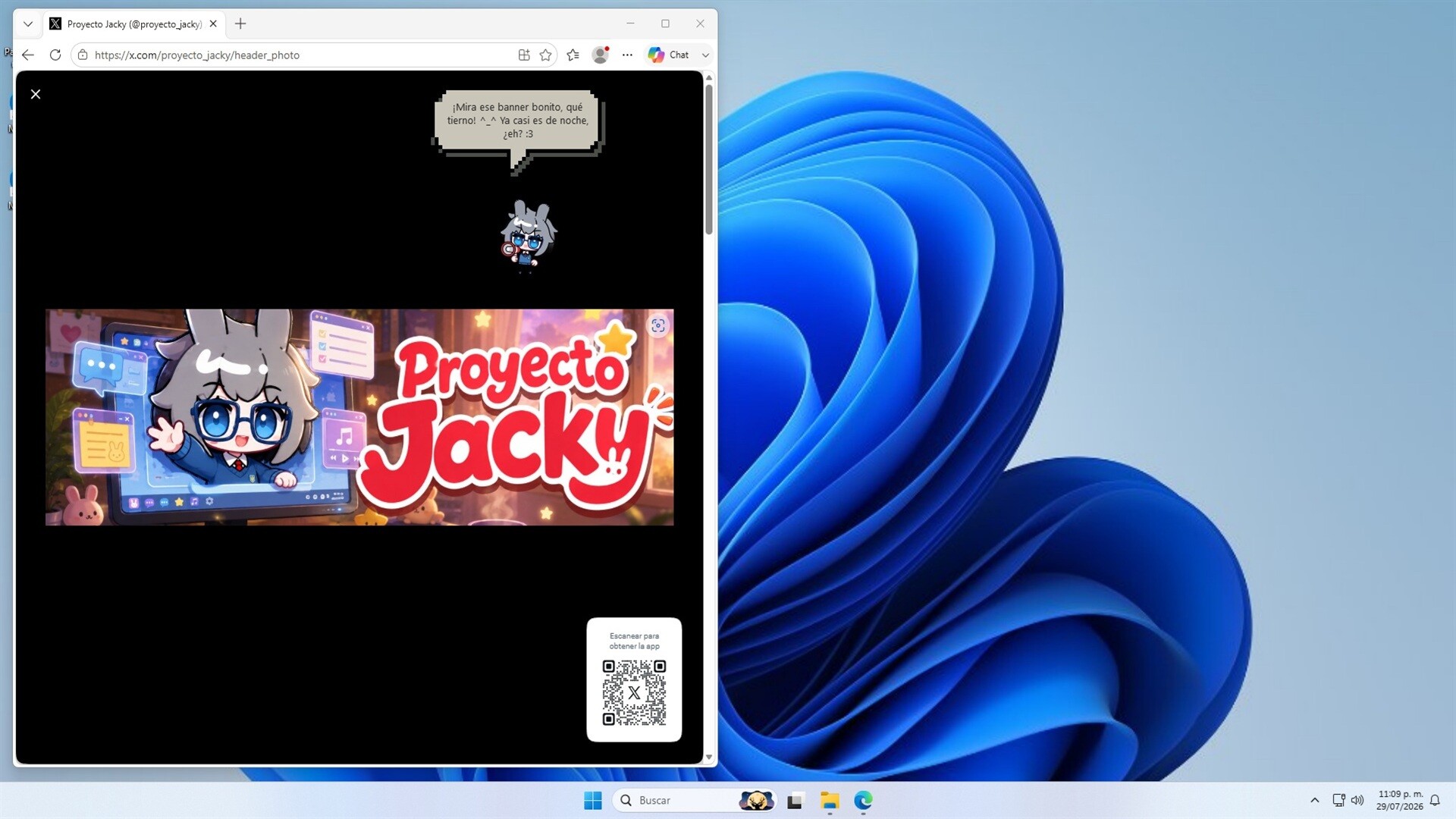Select the Proyecto Jacky browser tab
This screenshot has width=1456, height=819.
(133, 24)
